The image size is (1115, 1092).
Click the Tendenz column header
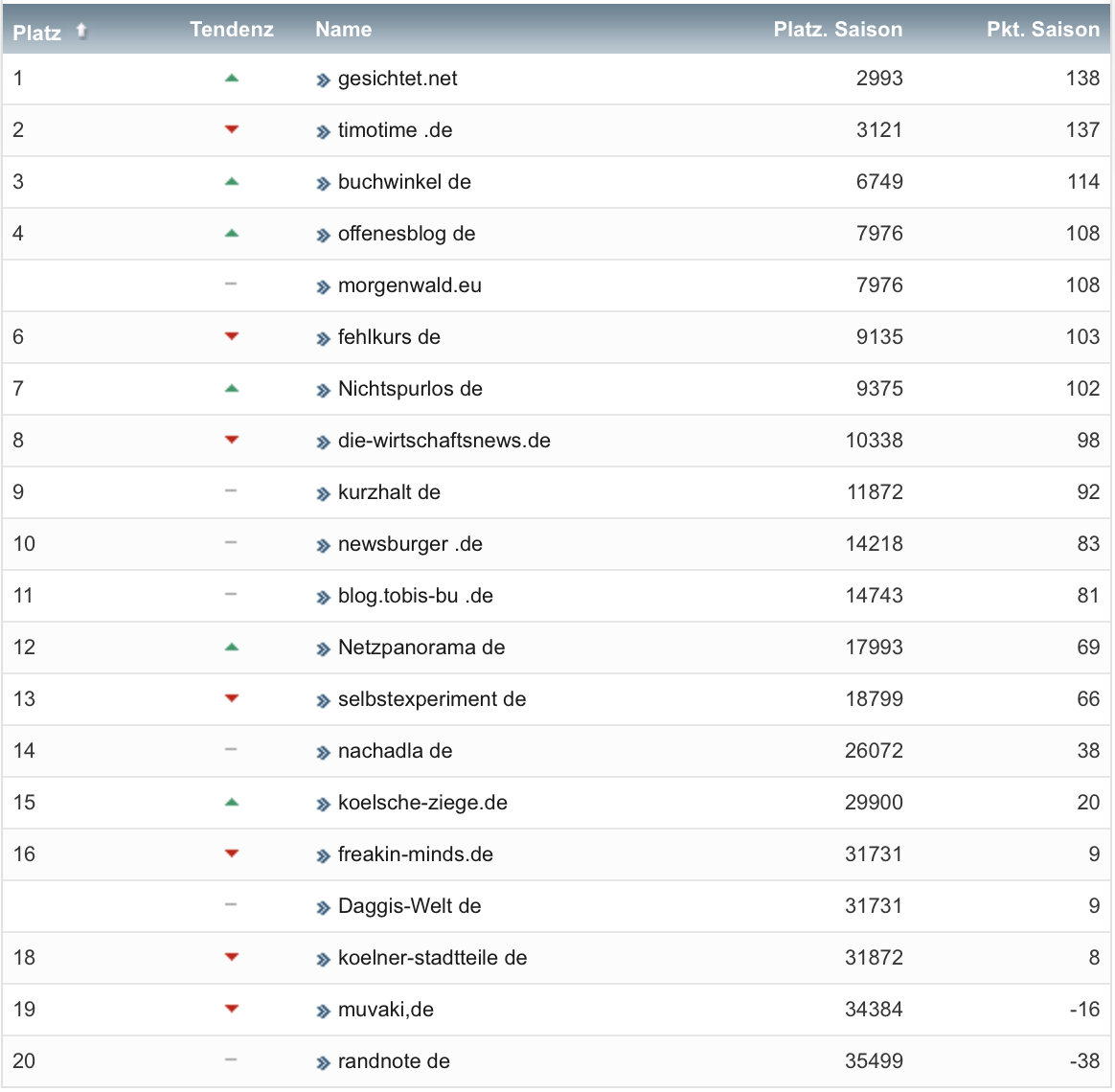coord(231,29)
